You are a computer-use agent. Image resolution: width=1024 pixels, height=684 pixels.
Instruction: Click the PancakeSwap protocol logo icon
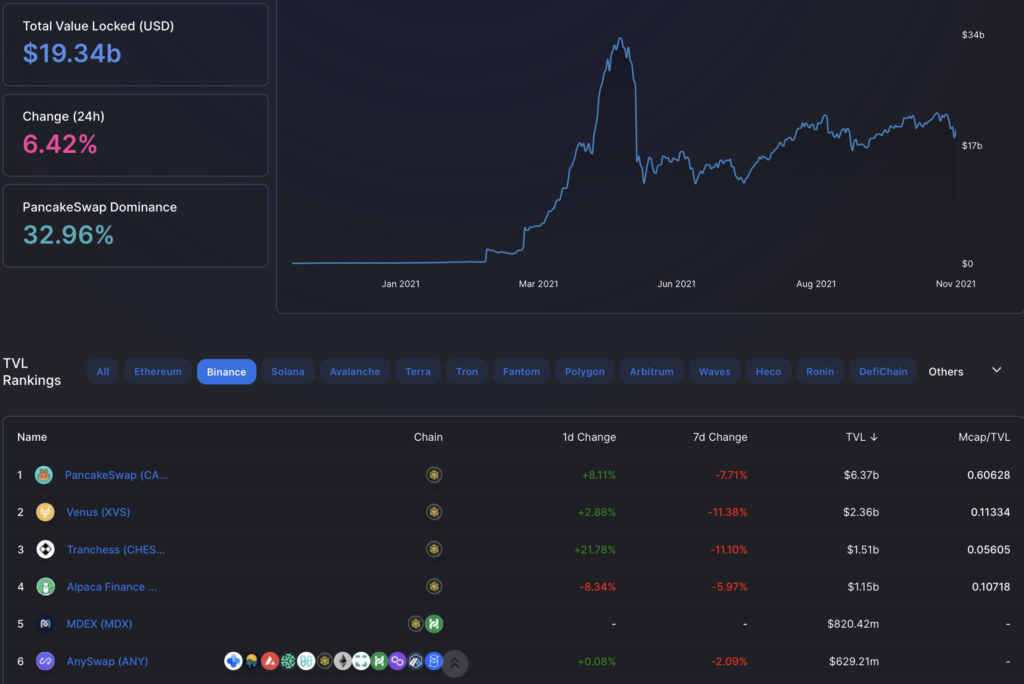point(43,475)
